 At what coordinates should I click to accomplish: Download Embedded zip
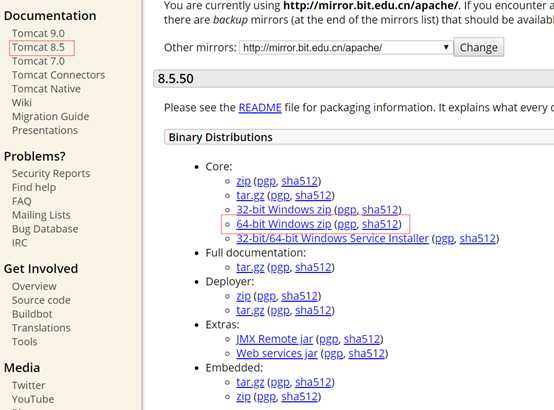coord(243,397)
